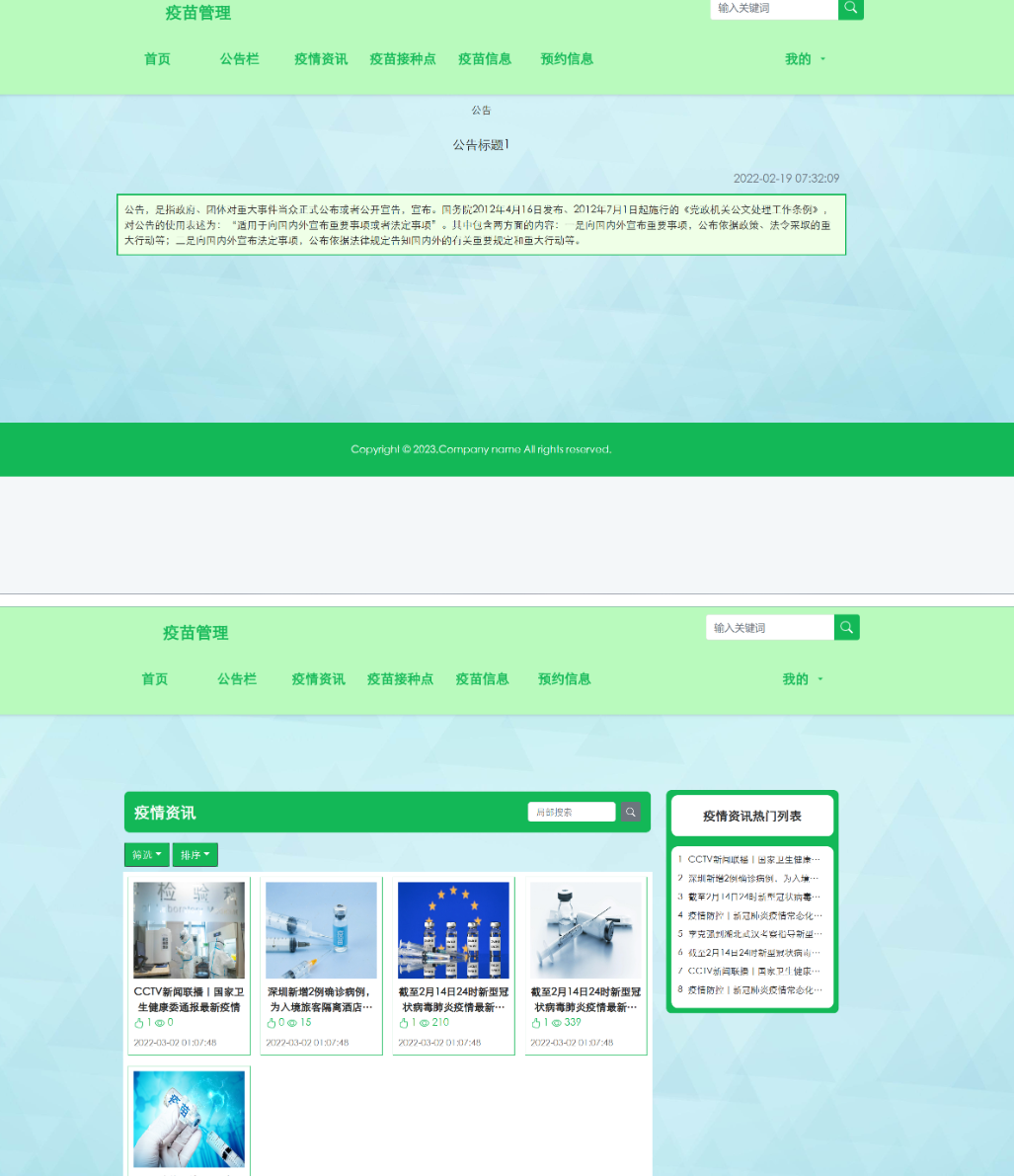Viewport: 1014px width, 1176px height.
Task: Open 疫情资讯 in the top page navbar
Action: coord(321,58)
